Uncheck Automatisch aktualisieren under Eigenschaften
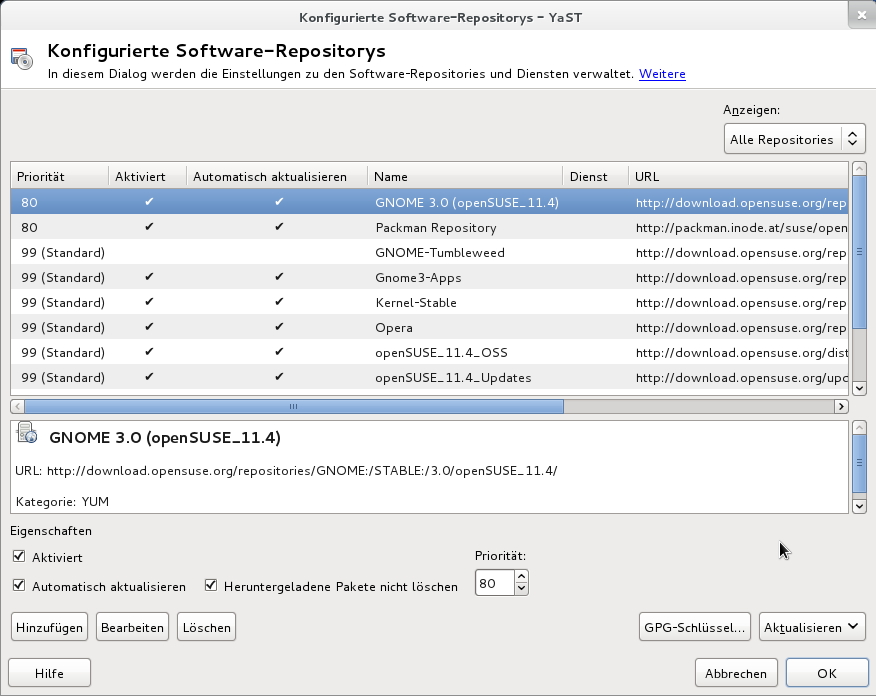The width and height of the screenshot is (876, 696). [x=18, y=585]
